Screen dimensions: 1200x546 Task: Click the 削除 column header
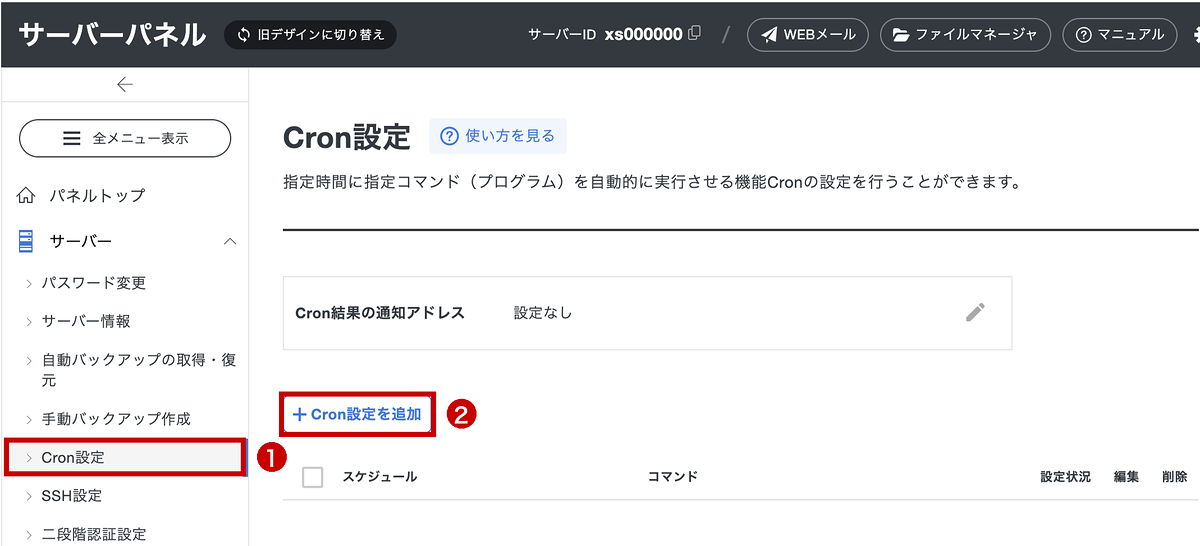tap(1175, 477)
